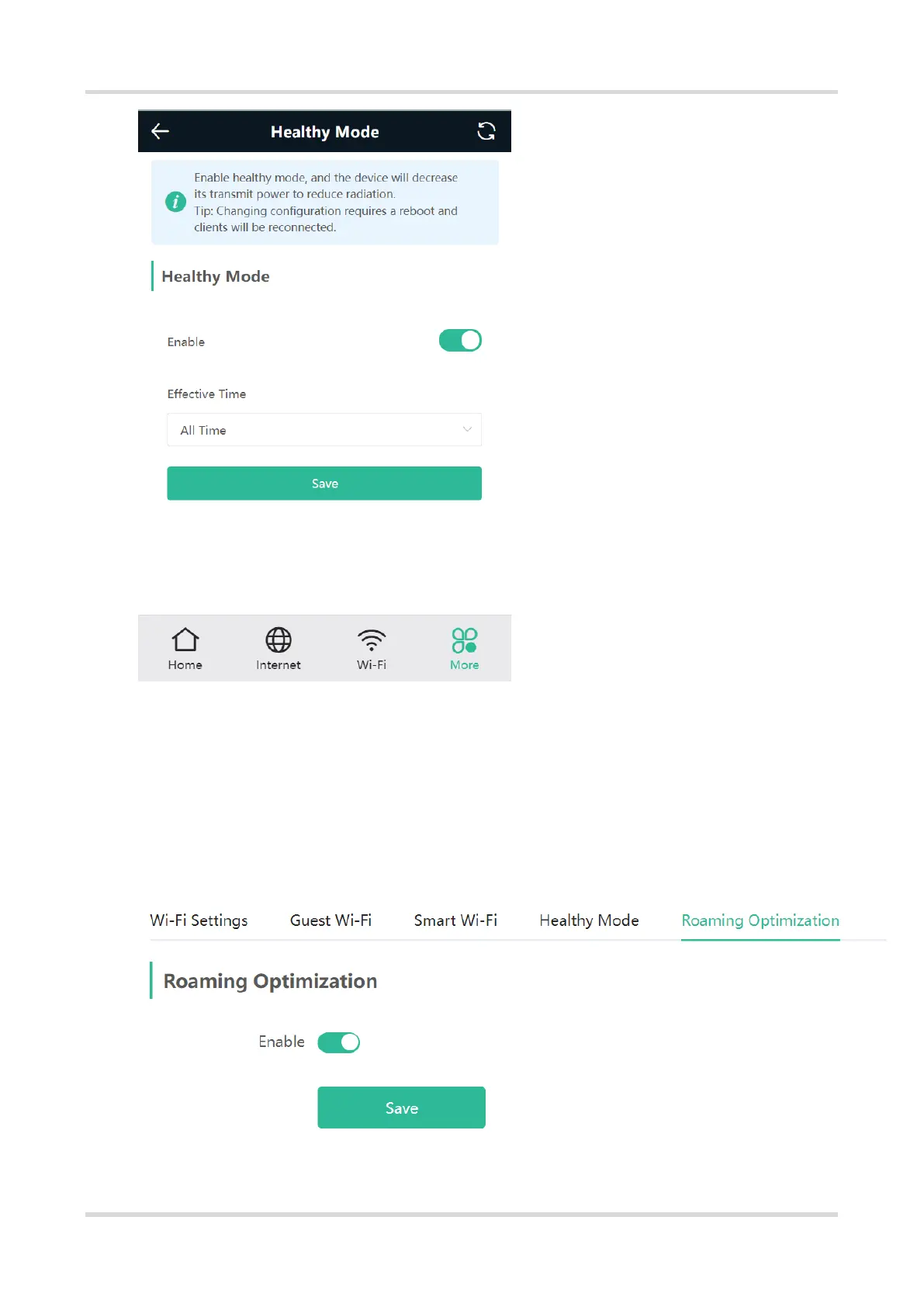Screen dimensions: 924x1307
Task: Open the Internet globe icon
Action: [x=279, y=640]
